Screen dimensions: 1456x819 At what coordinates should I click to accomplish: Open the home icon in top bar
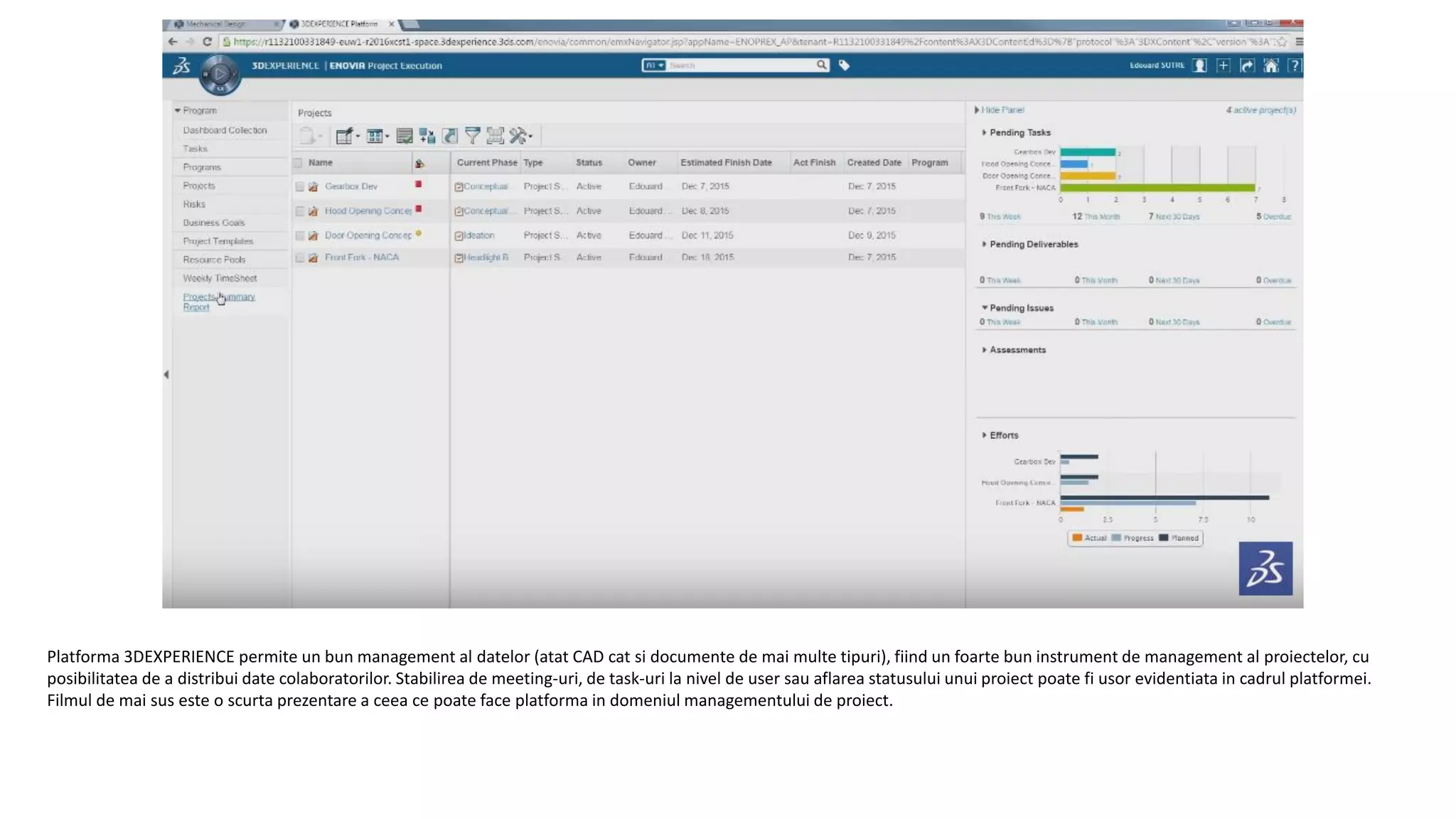1271,65
